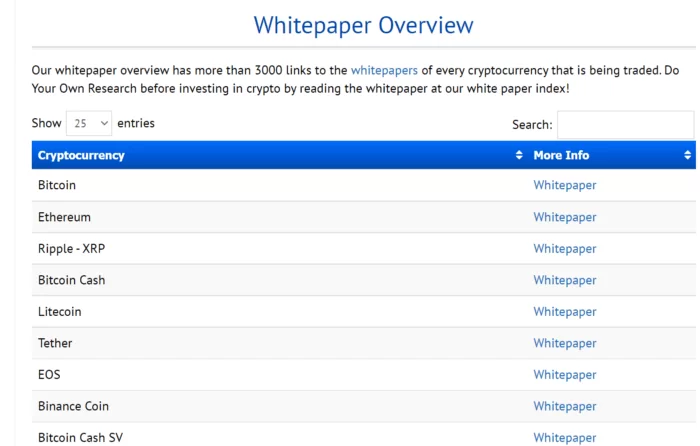The width and height of the screenshot is (700, 446).
Task: Click the Cryptocurrency column header
Action: tap(81, 155)
